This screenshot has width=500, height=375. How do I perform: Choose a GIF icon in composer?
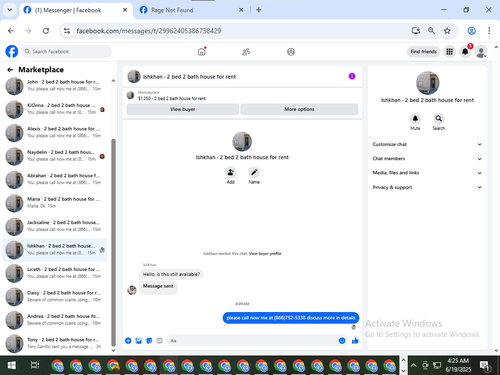tap(159, 340)
